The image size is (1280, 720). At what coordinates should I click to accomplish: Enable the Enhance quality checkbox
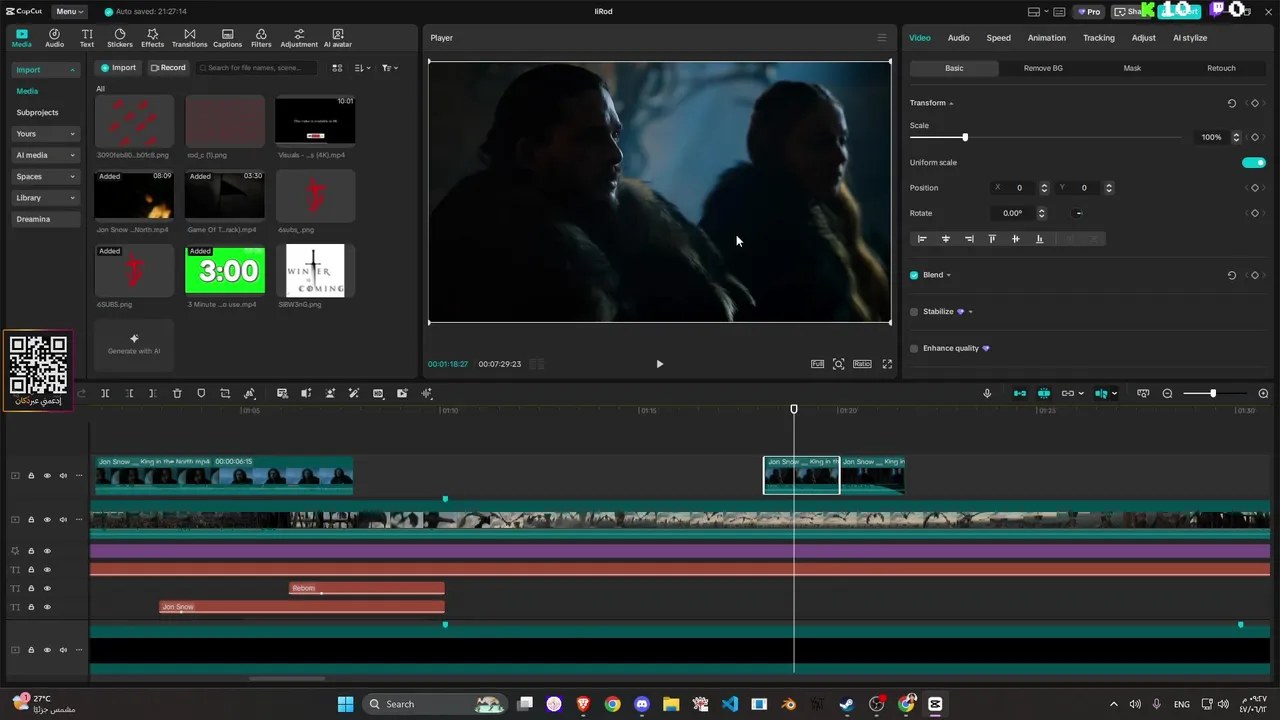click(x=914, y=348)
